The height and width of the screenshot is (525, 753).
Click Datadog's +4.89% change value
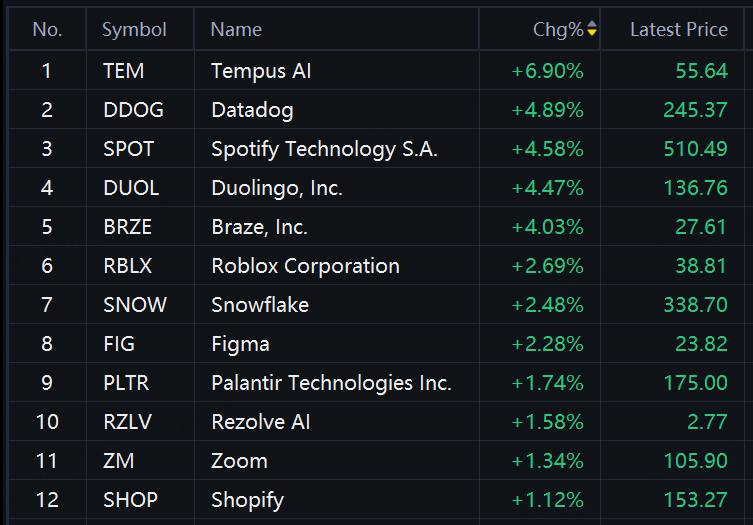click(x=547, y=110)
